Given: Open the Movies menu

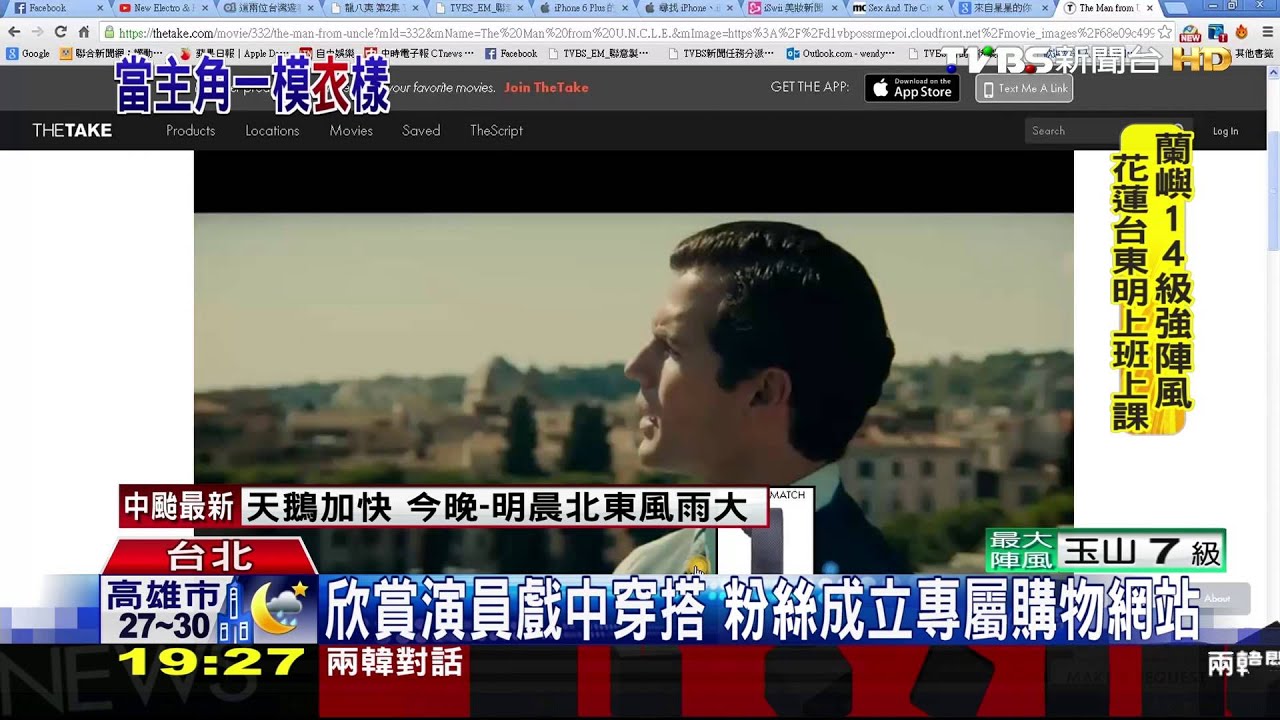Looking at the screenshot, I should tap(351, 130).
